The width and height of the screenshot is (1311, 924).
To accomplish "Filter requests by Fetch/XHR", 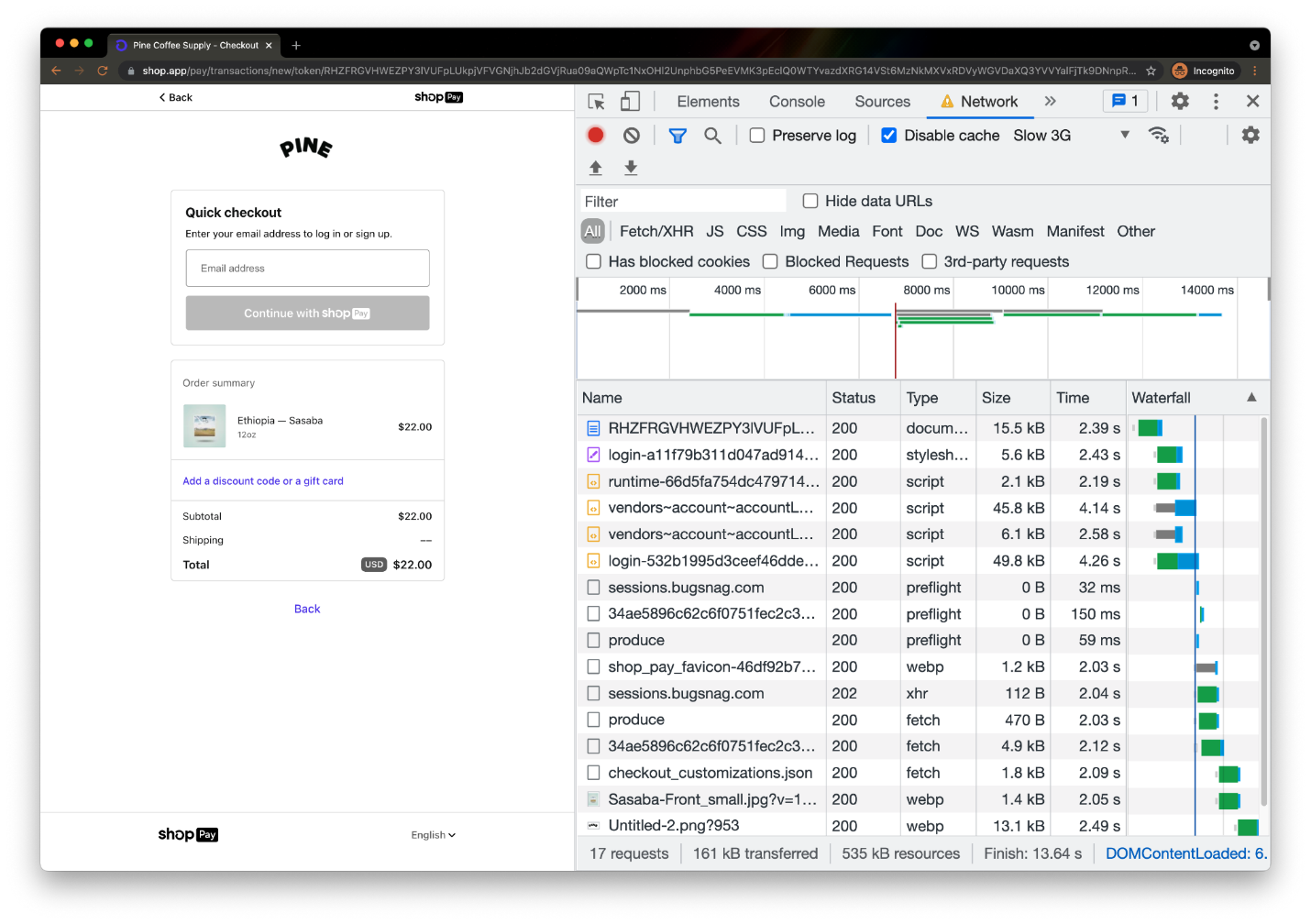I will click(656, 231).
